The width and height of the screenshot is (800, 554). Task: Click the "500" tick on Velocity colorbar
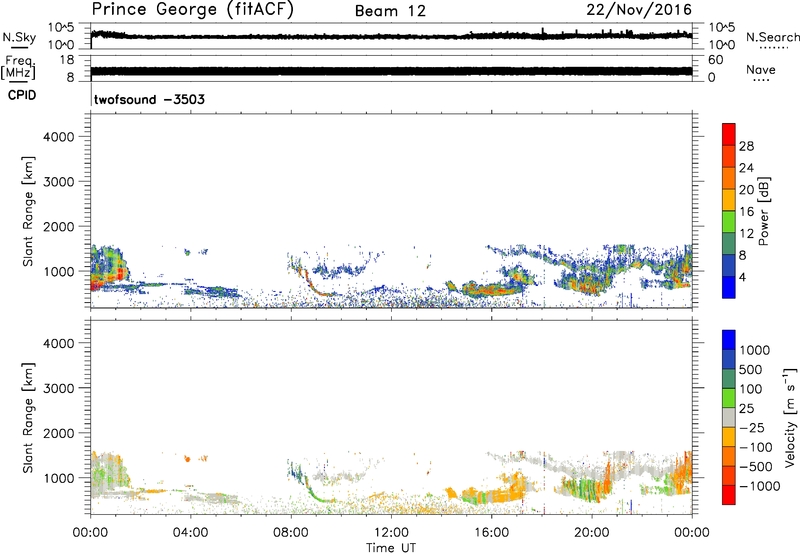(751, 370)
